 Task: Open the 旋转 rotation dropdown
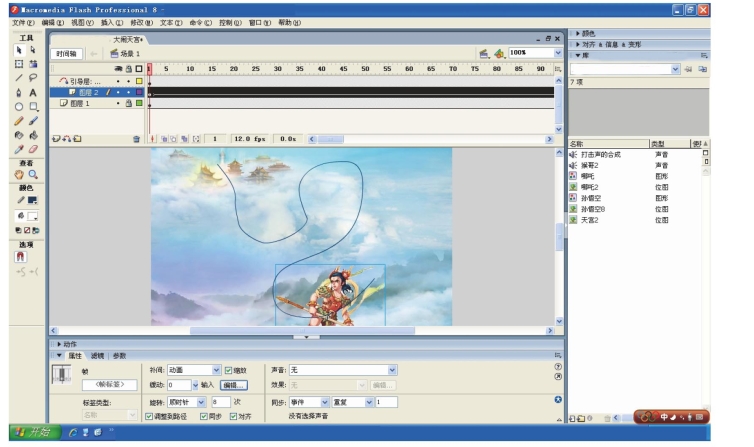201,402
